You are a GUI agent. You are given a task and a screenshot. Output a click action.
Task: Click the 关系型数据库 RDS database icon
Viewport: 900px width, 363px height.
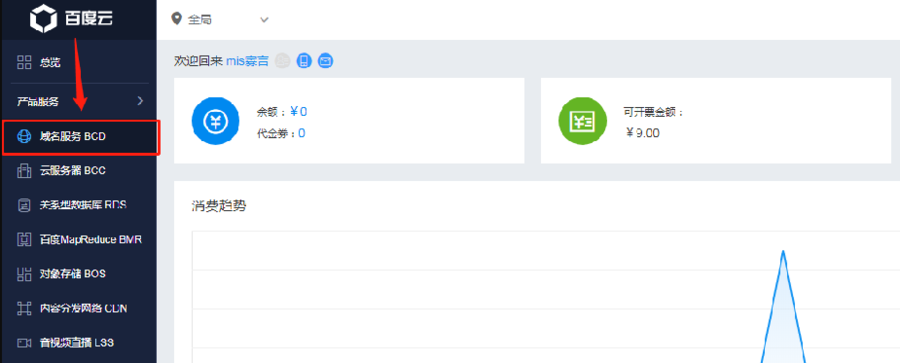click(x=24, y=205)
